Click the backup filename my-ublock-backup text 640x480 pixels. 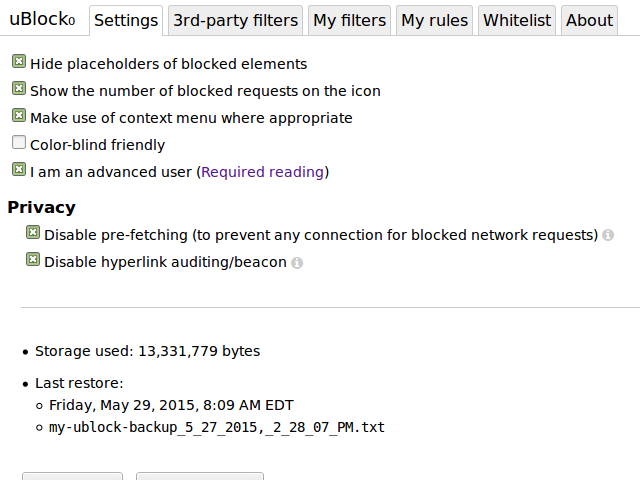tap(217, 427)
